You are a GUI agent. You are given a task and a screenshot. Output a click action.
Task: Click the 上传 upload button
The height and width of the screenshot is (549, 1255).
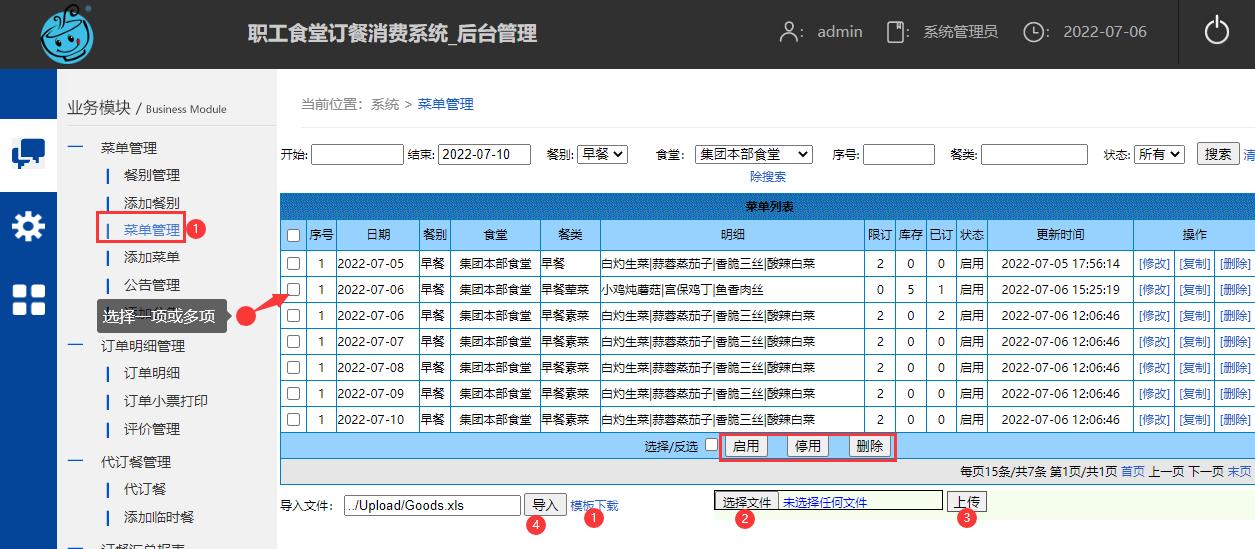[967, 502]
